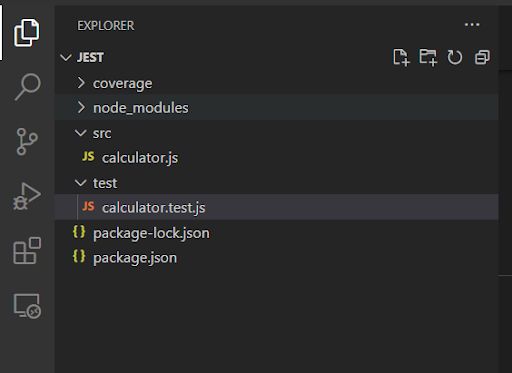Select the test folder name
This screenshot has width=512, height=373.
[105, 183]
